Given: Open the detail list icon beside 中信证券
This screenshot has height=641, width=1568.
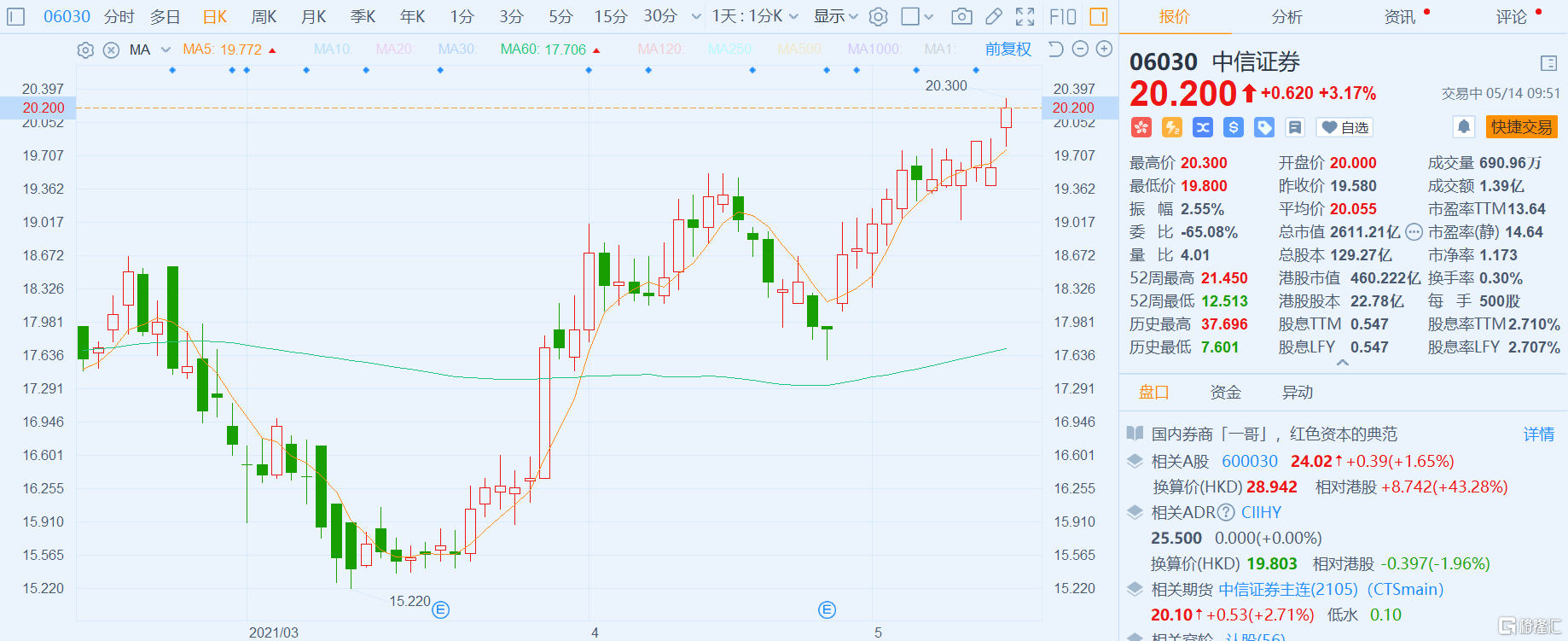Looking at the screenshot, I should [x=1549, y=63].
